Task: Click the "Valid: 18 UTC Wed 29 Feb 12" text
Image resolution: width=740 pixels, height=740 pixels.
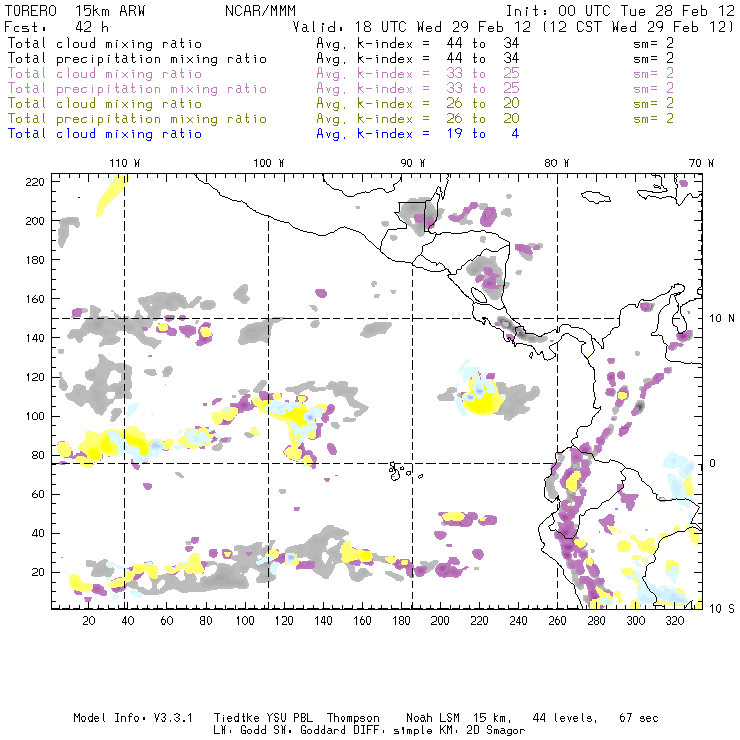Action: [411, 27]
